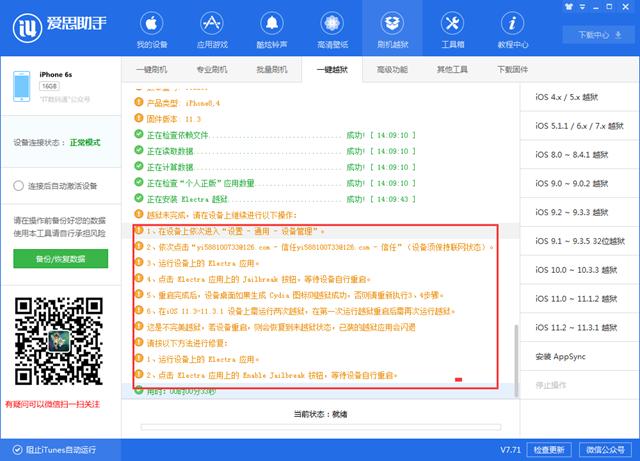The width and height of the screenshot is (640, 461).
Task: Open the title bar dropdown menu icon
Action: (x=582, y=7)
